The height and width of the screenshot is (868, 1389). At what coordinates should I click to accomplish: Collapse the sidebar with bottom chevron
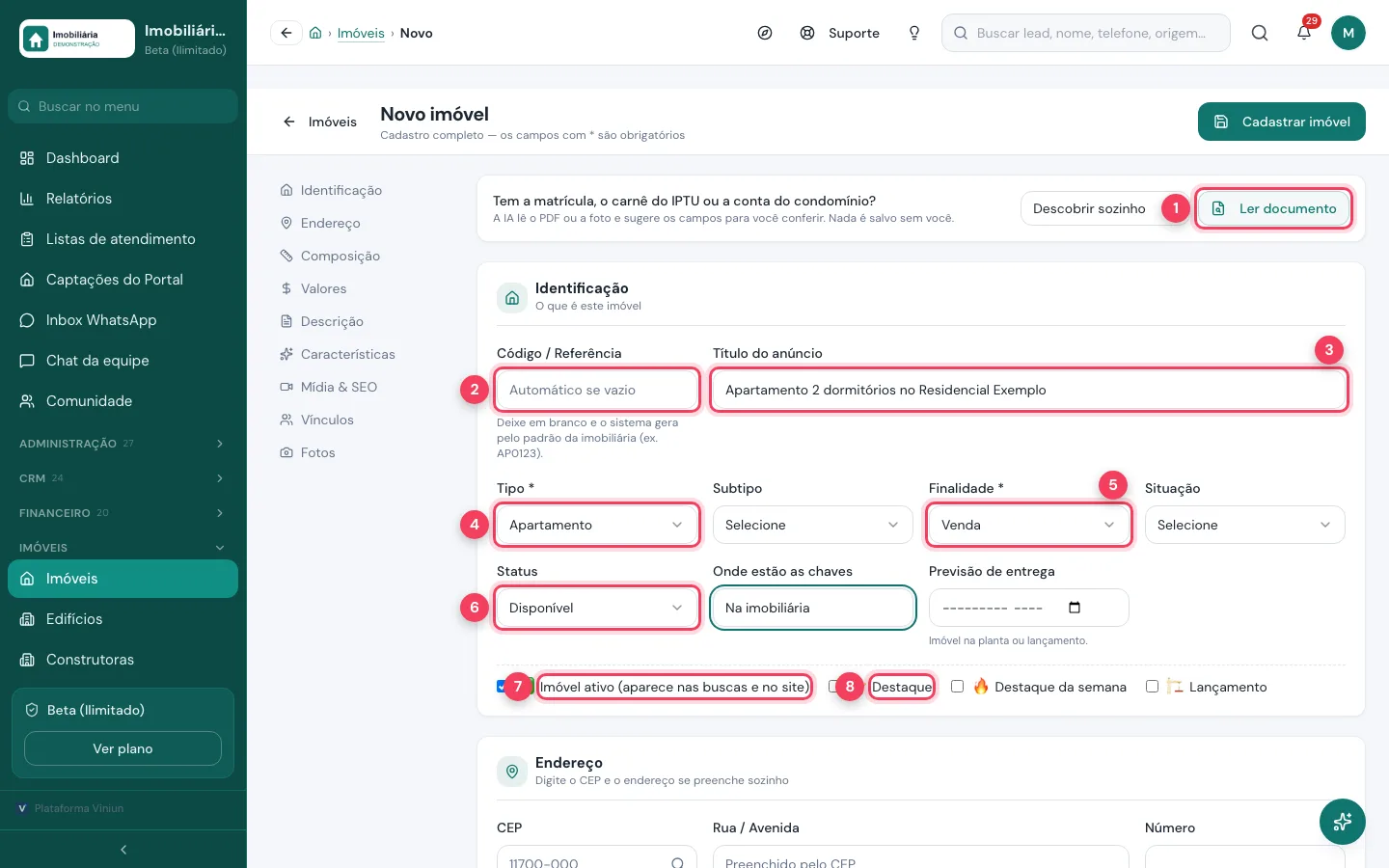(123, 850)
